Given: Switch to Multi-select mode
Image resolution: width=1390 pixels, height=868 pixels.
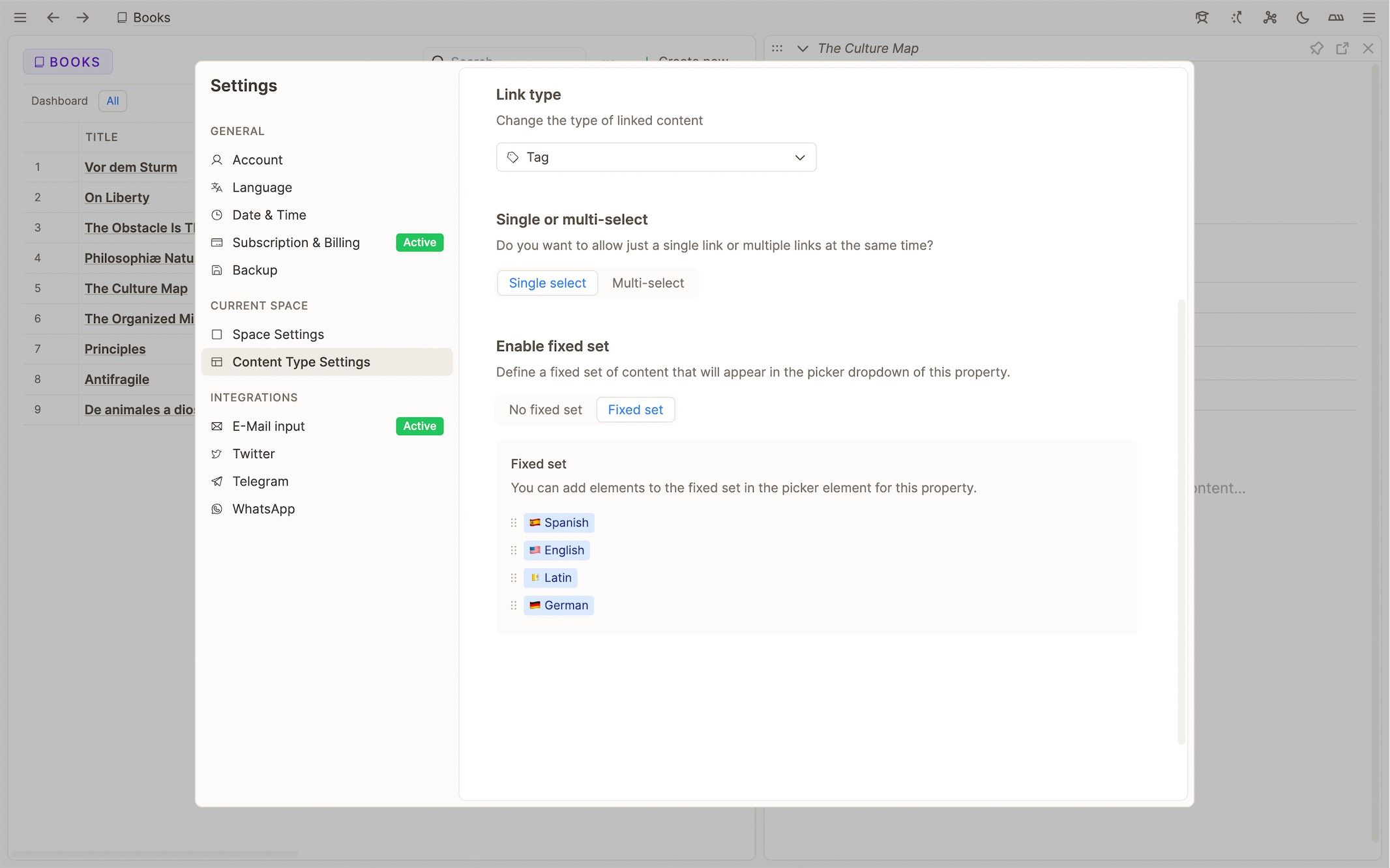Looking at the screenshot, I should [x=647, y=283].
